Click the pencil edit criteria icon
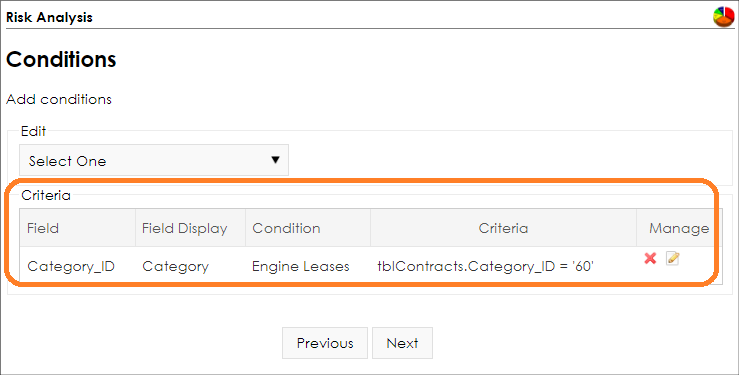The image size is (739, 375). 673,258
